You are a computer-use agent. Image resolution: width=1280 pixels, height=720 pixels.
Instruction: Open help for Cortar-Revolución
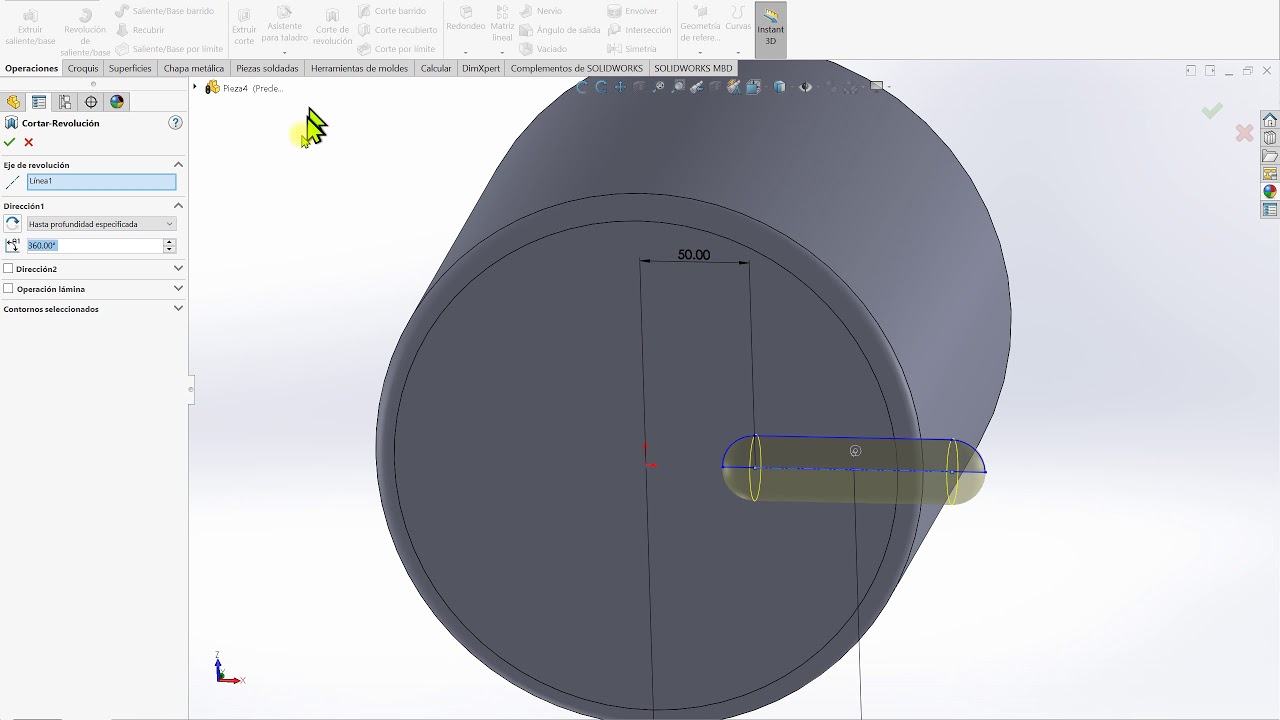176,123
